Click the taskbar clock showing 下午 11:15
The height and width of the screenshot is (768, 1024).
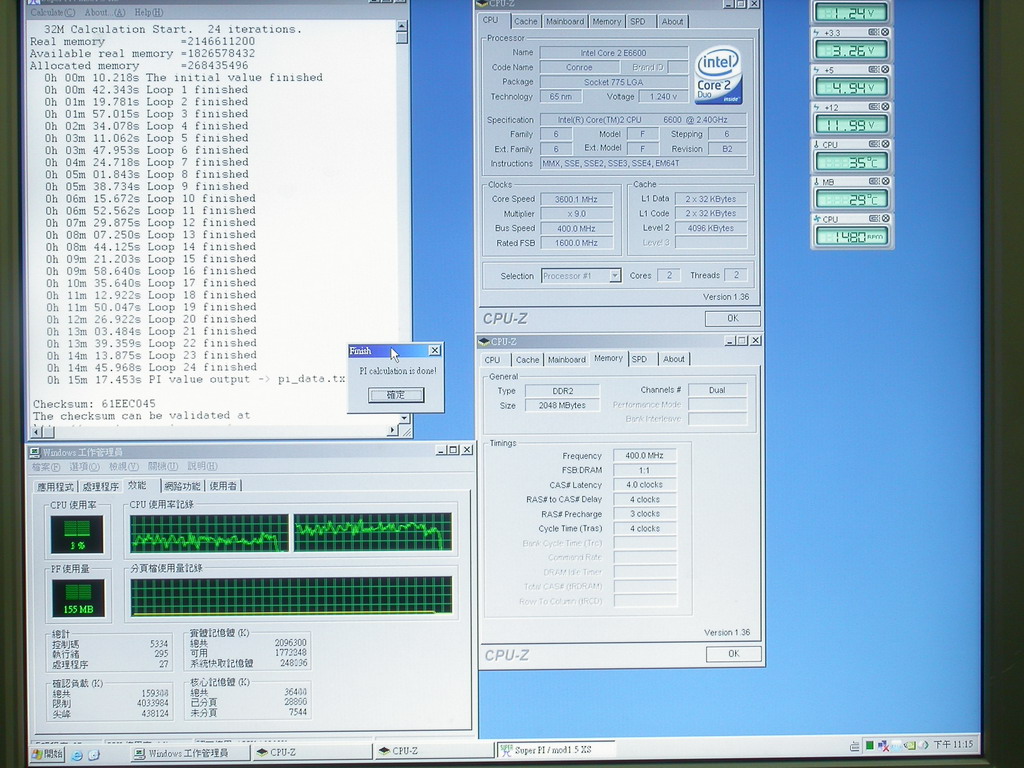pos(953,744)
